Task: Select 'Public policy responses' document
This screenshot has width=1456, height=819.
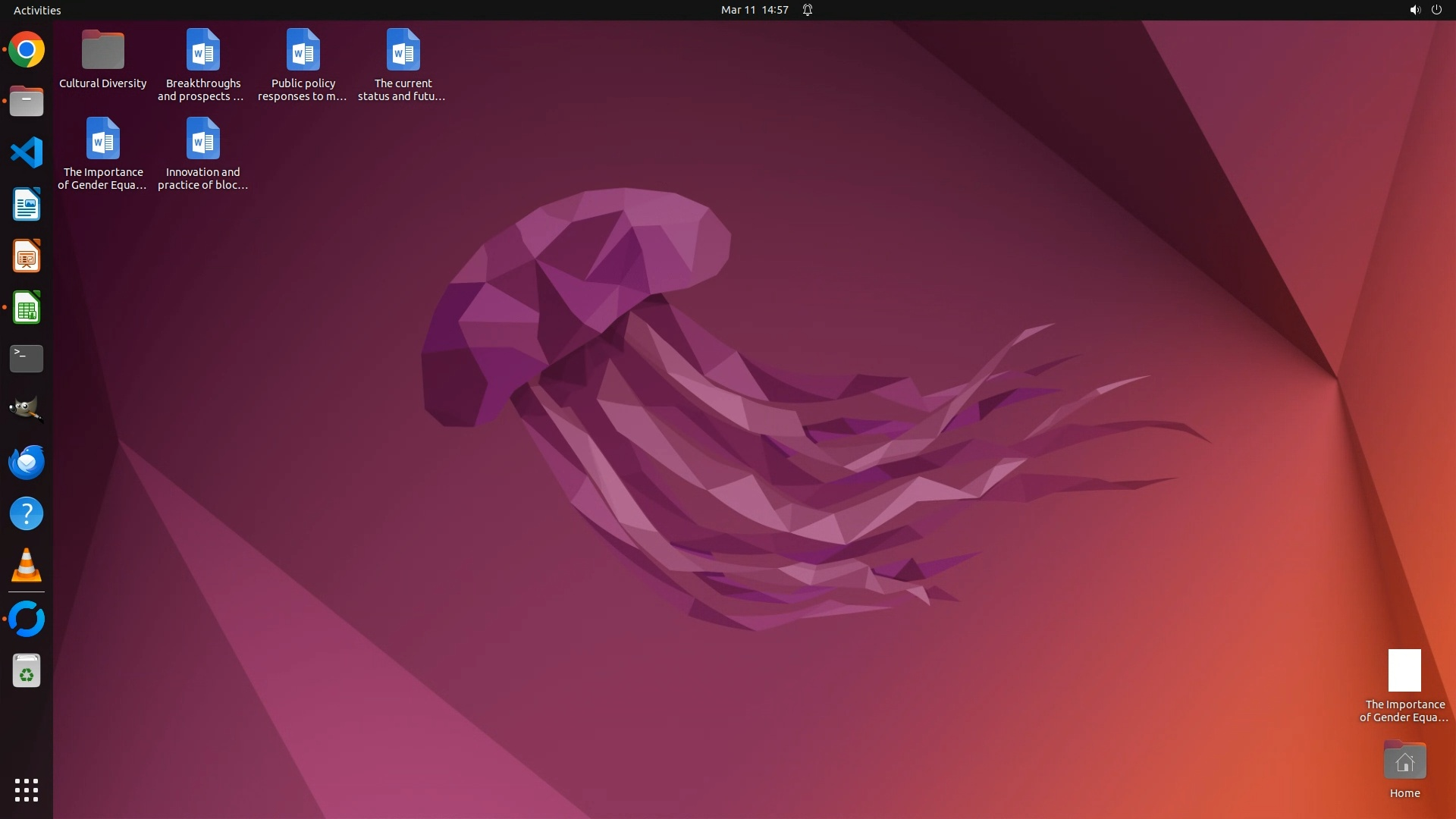Action: 303,52
